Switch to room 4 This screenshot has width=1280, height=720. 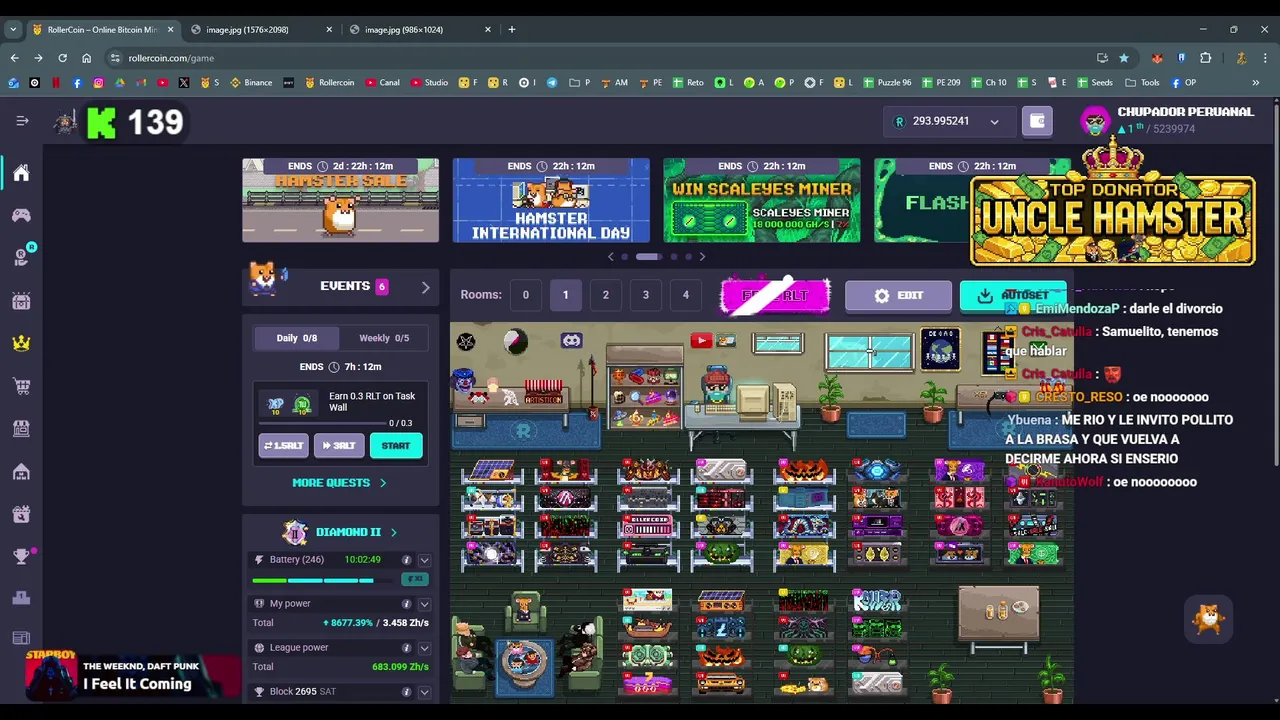click(x=685, y=295)
